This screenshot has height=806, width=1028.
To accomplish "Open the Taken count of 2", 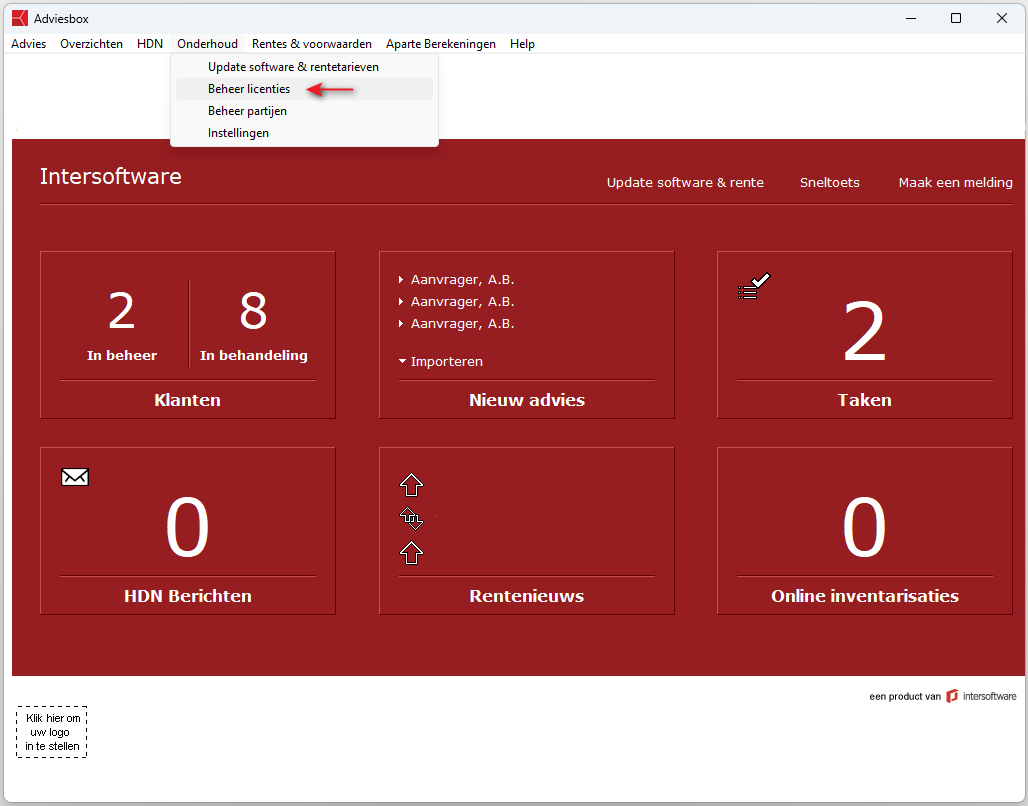I will coord(864,331).
